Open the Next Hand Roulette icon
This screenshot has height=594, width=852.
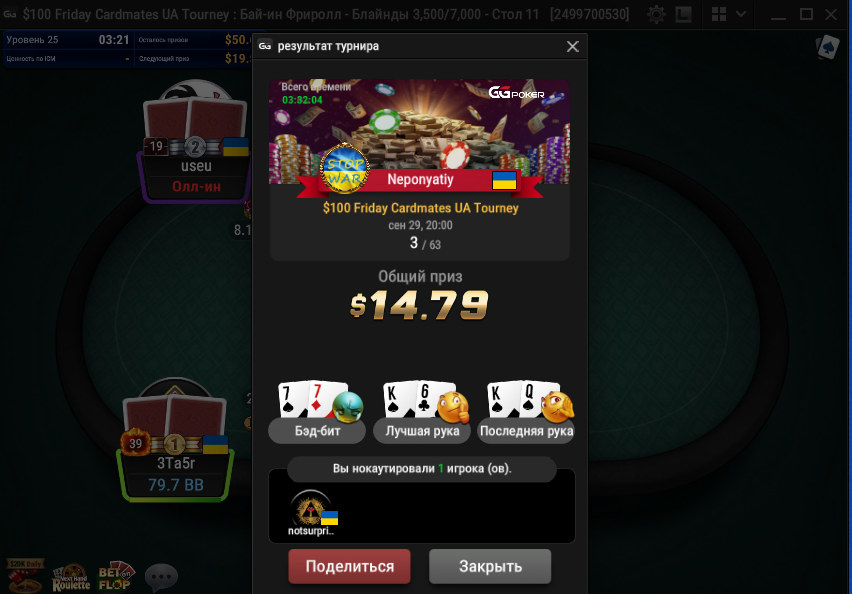point(71,578)
